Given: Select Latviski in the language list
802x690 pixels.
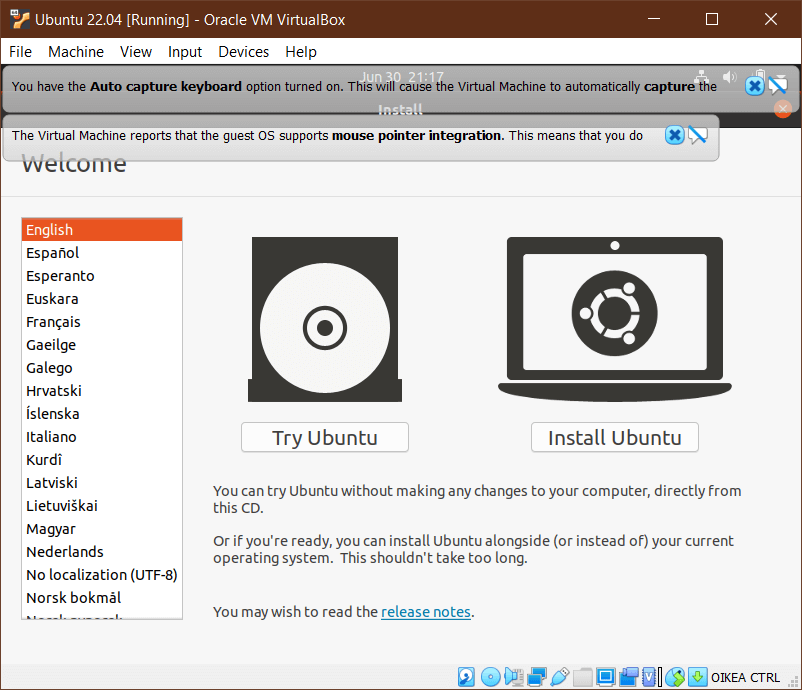Looking at the screenshot, I should 102,483.
